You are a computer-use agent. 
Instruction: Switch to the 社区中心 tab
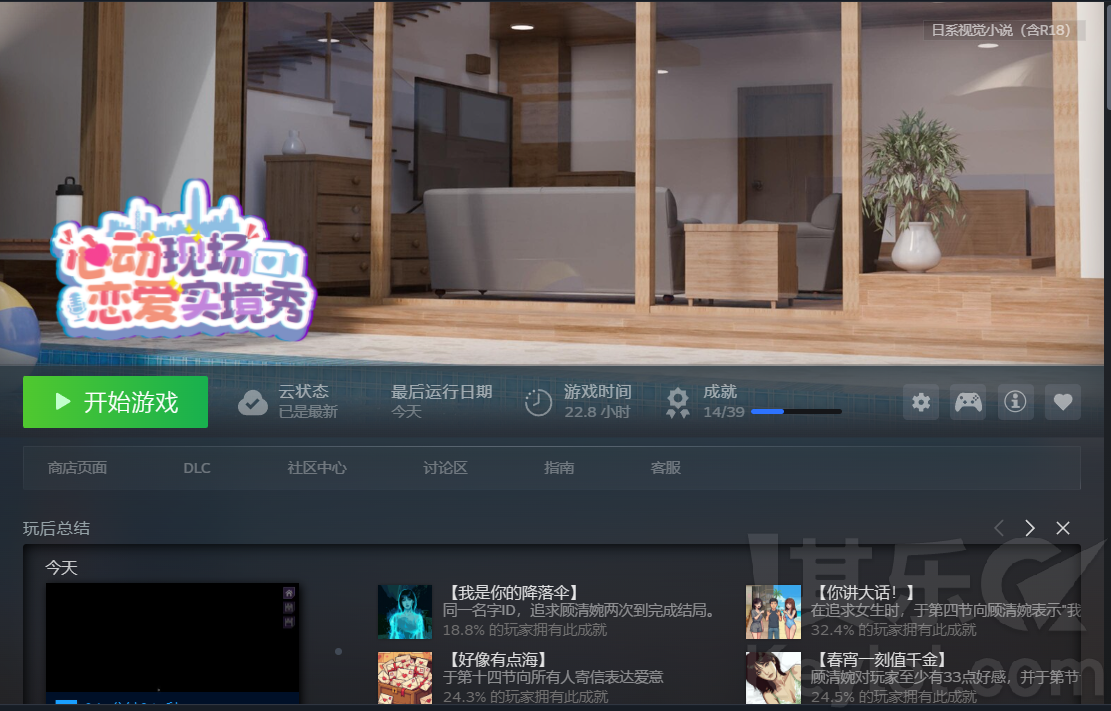pos(317,468)
